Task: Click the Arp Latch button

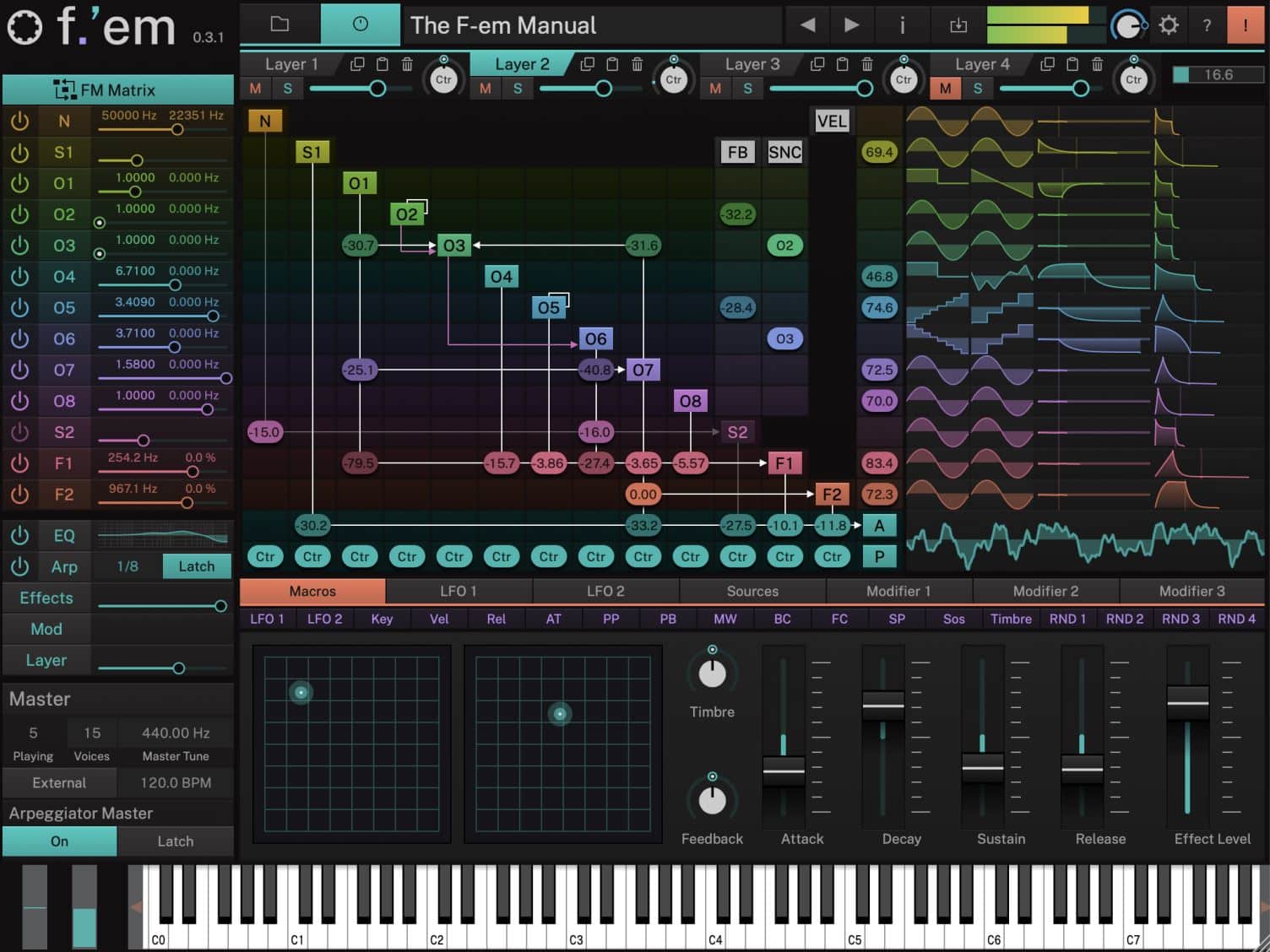Action: [196, 566]
